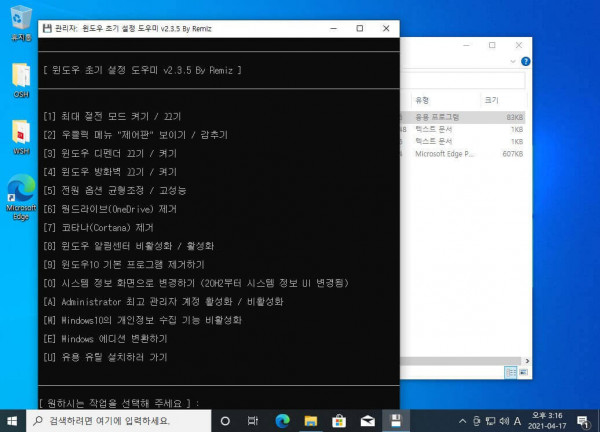This screenshot has height=432, width=600.
Task: Minimize the console window
Action: click(x=334, y=28)
